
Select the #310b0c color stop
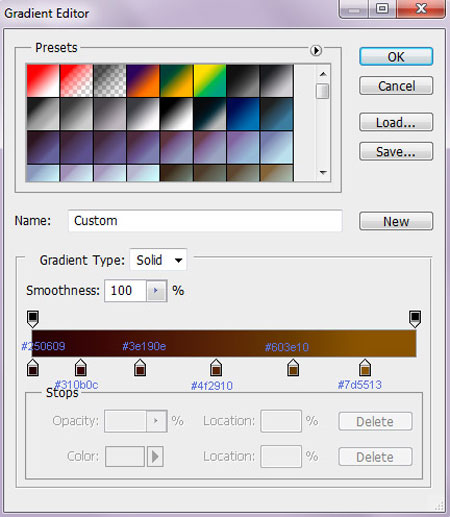click(81, 368)
